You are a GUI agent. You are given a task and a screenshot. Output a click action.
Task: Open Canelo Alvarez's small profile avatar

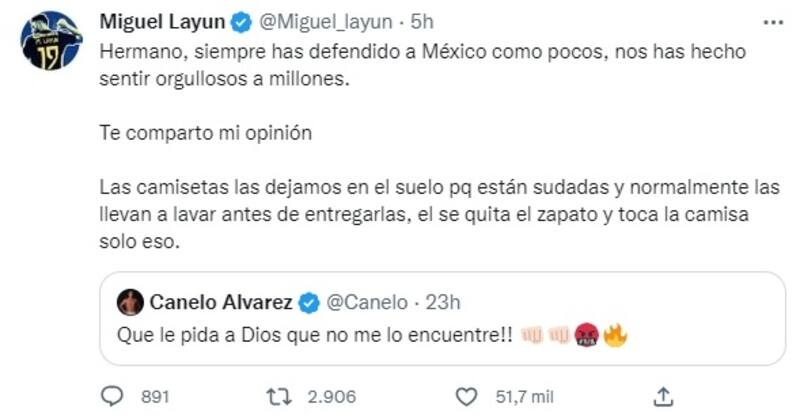coord(131,301)
